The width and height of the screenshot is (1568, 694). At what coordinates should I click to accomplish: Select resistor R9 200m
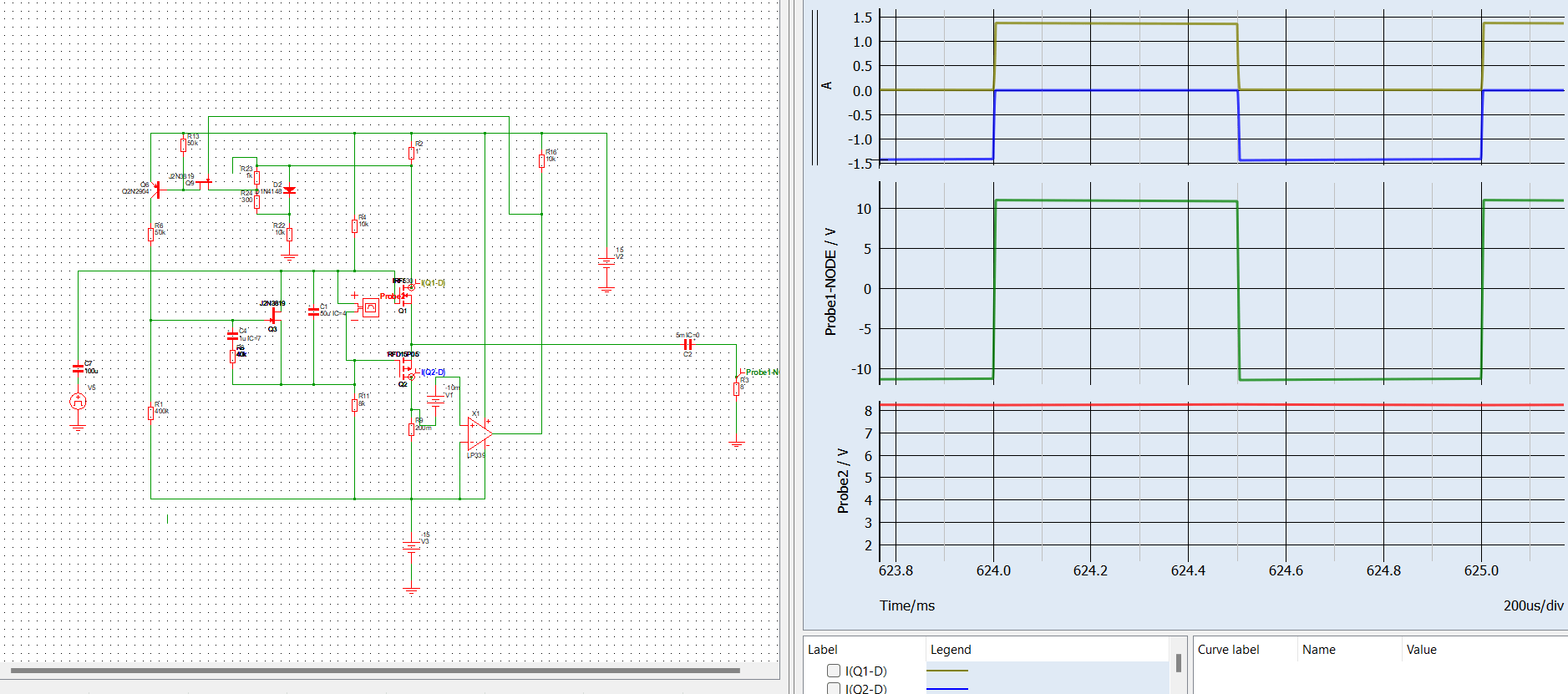point(411,429)
